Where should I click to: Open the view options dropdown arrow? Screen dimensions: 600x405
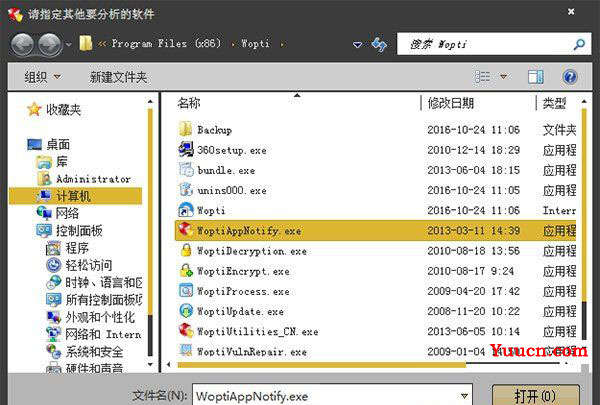pyautogui.click(x=504, y=77)
